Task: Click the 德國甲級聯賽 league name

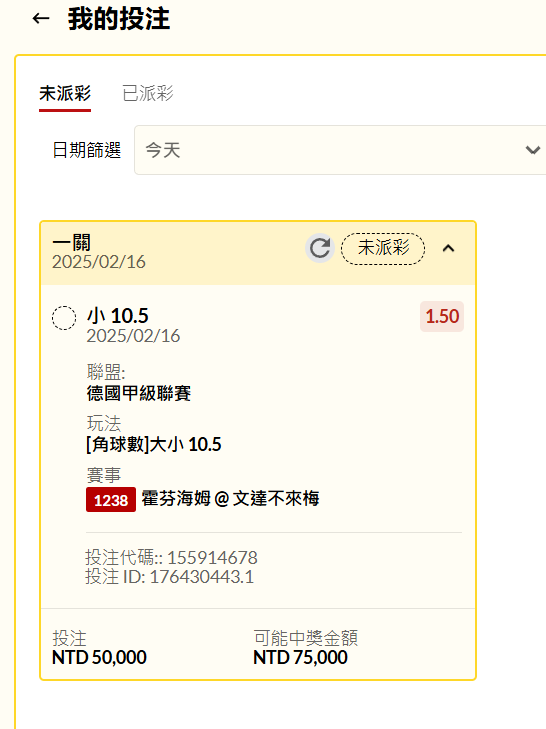Action: point(139,393)
